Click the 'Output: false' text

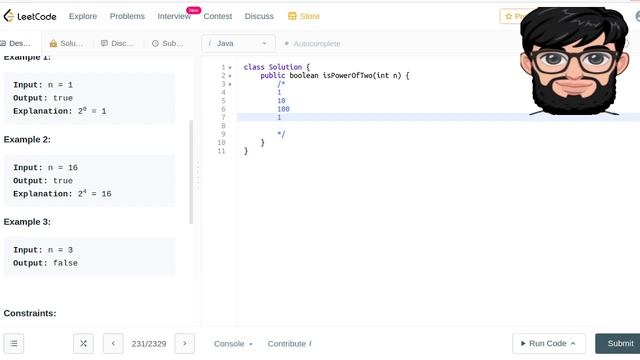click(x=45, y=263)
